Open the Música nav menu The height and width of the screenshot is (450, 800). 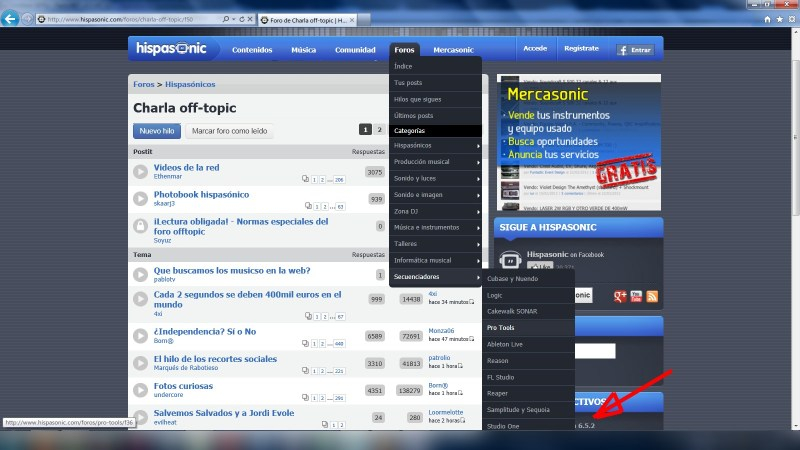(x=304, y=50)
